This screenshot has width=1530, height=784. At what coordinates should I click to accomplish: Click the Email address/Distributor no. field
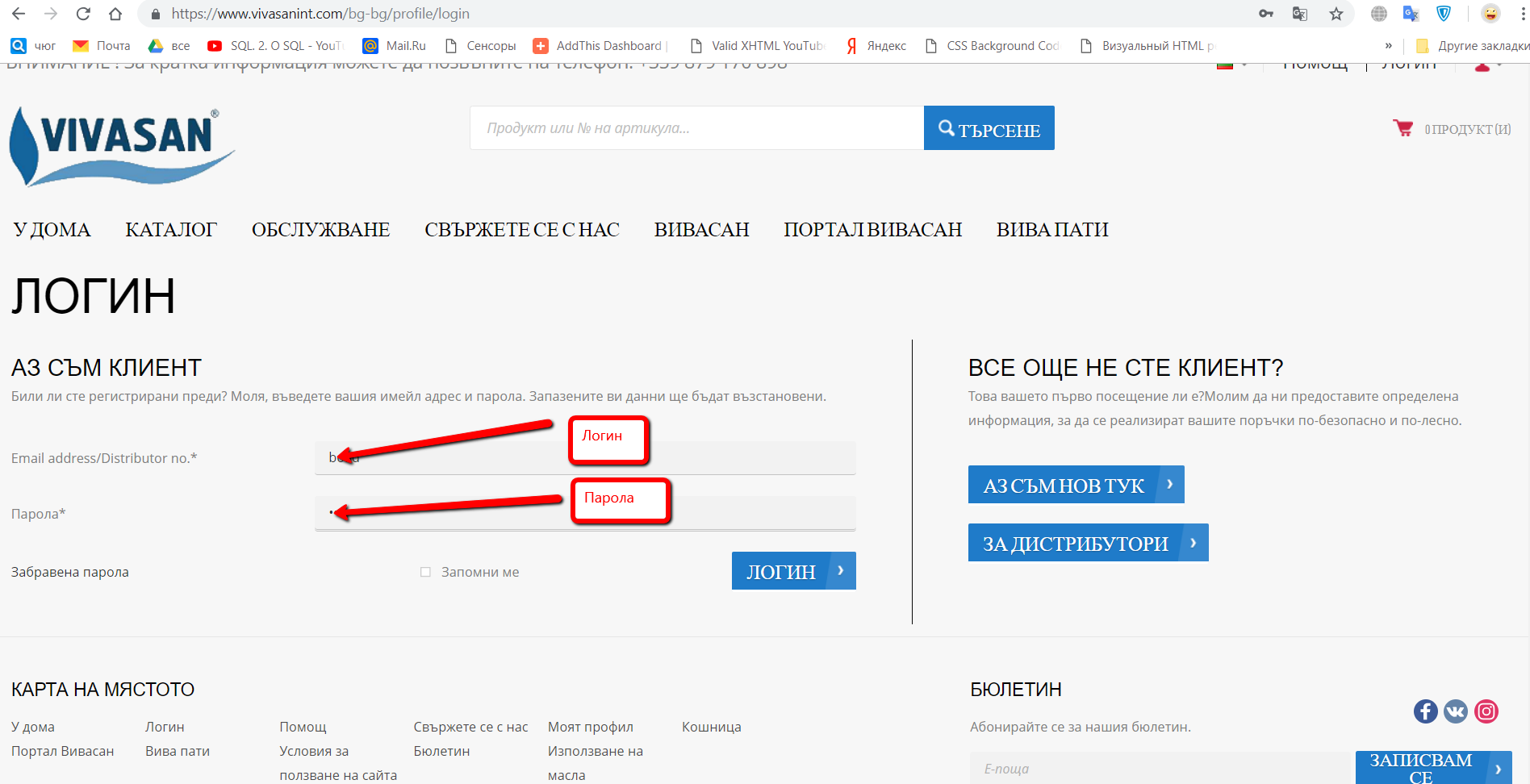click(x=585, y=457)
